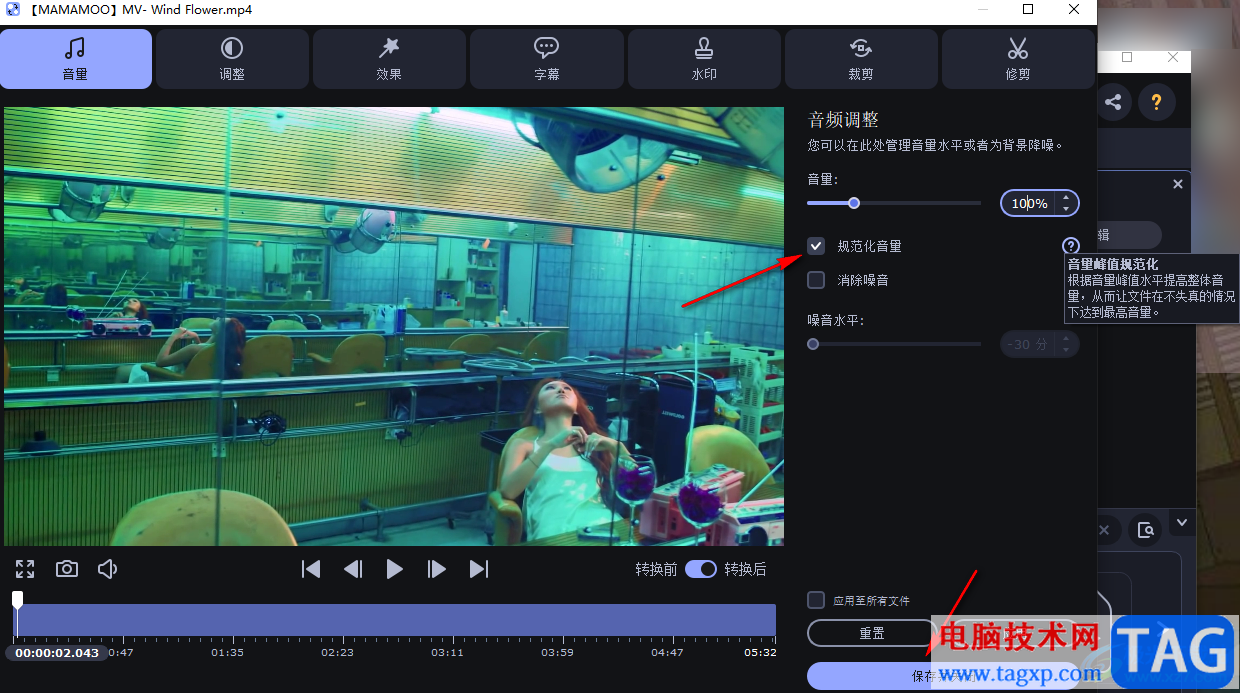Click the timeline track bar
Viewport: 1240px width, 693px height.
[x=395, y=620]
